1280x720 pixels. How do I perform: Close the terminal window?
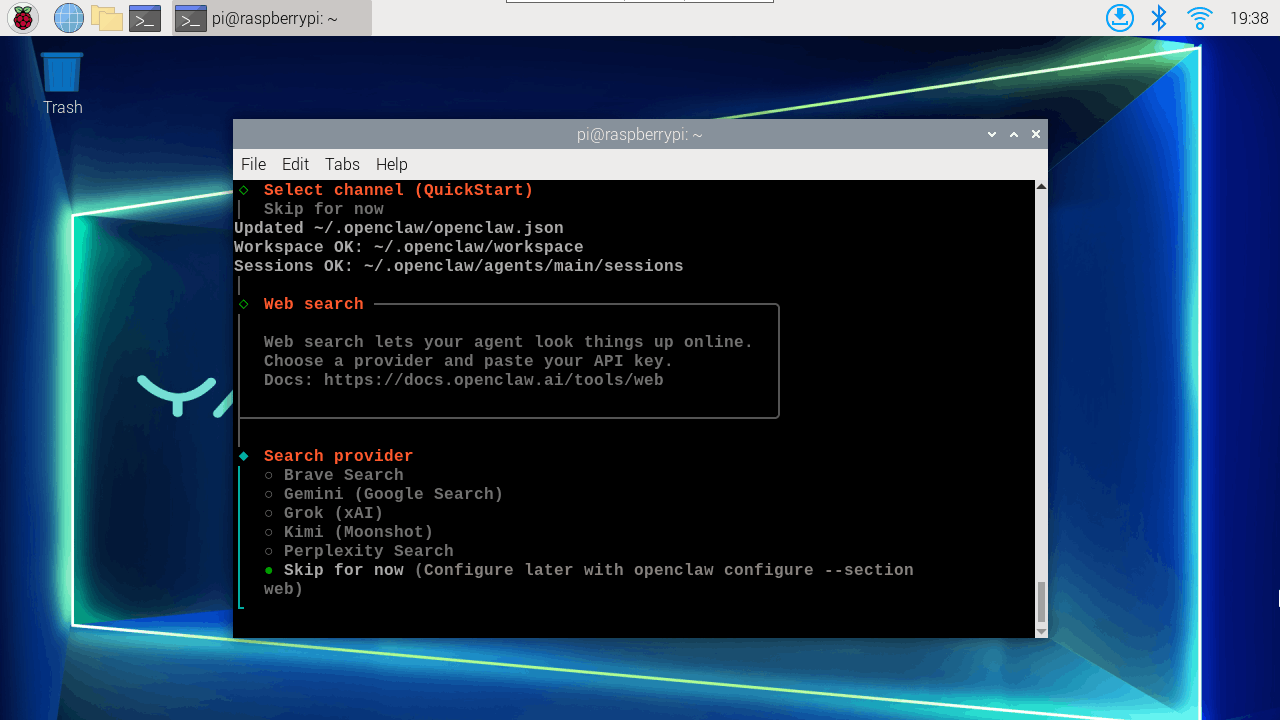pyautogui.click(x=1036, y=134)
